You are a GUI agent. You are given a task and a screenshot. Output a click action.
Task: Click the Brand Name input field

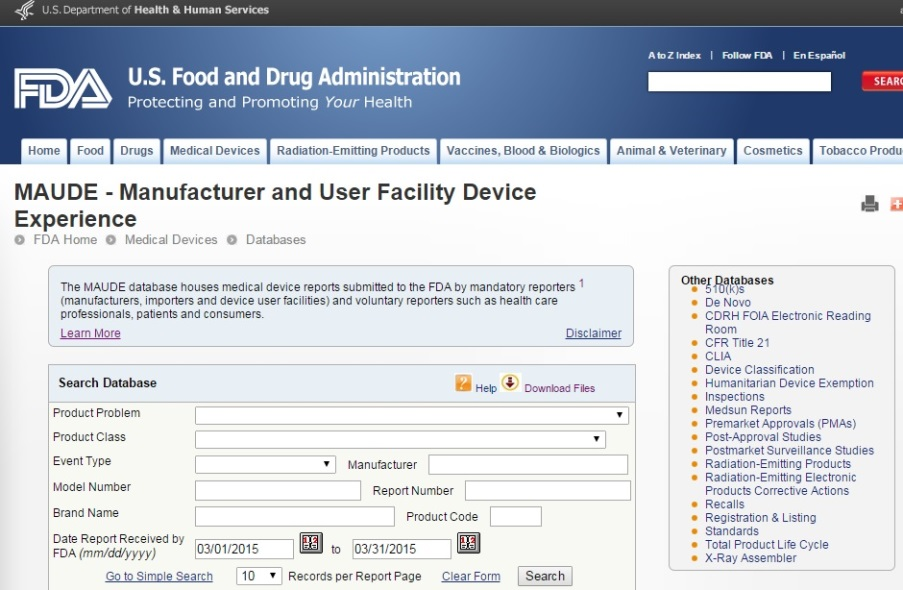coord(295,516)
